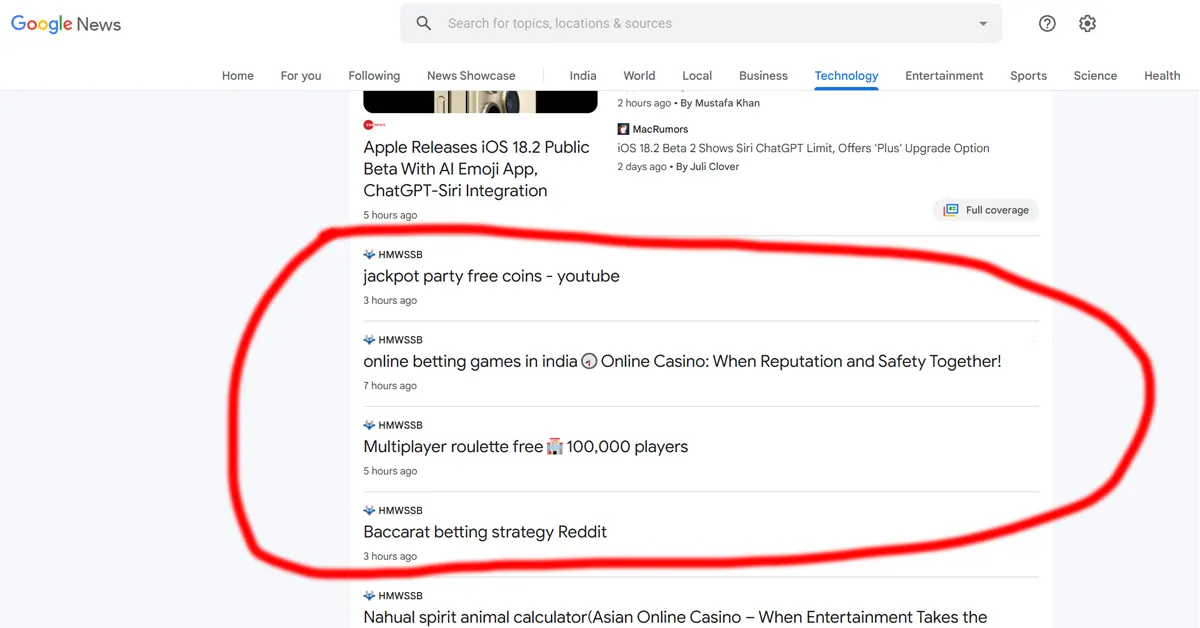Screen dimensions: 1200x628
Task: Click the MacRumors source name
Action: (x=660, y=129)
